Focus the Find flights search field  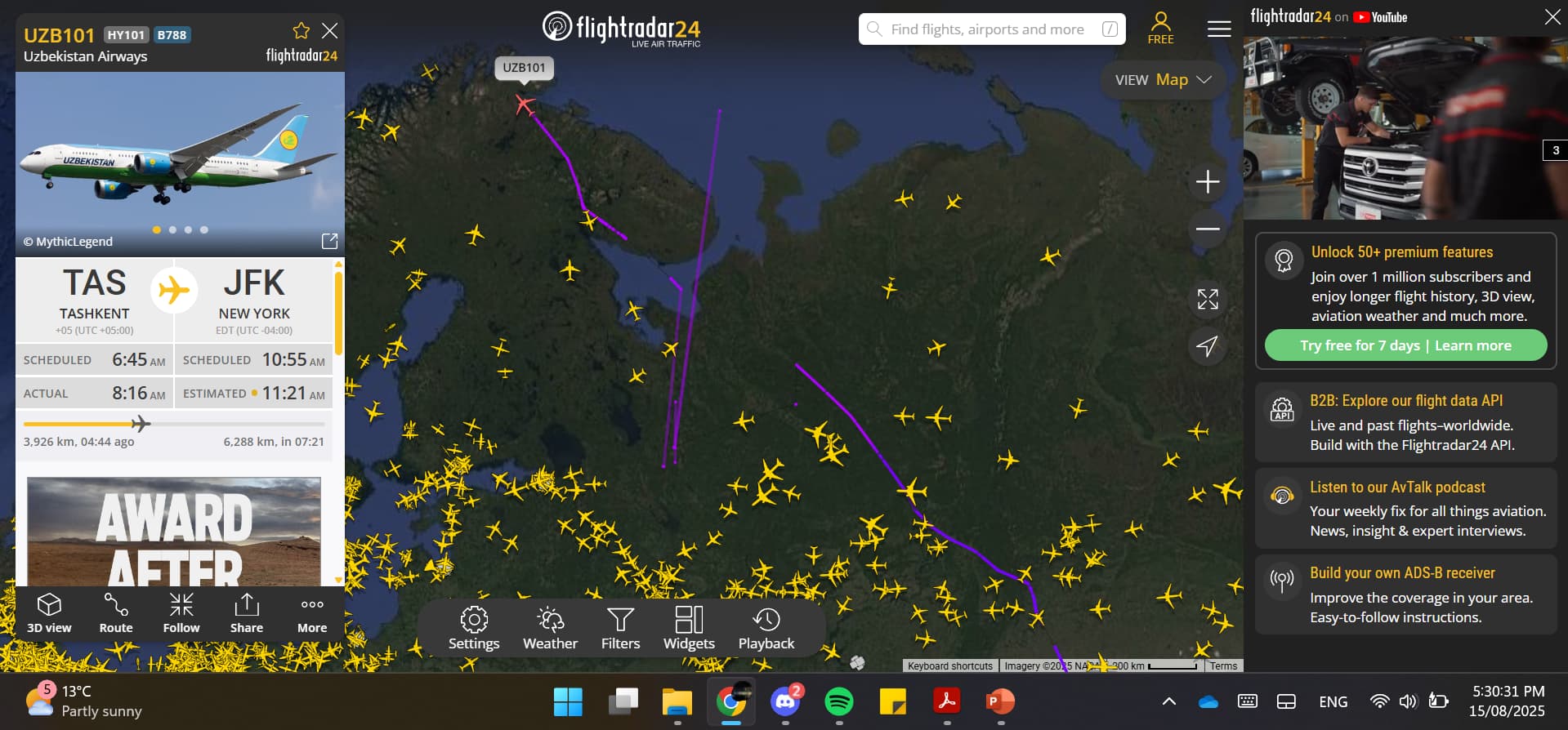992,29
